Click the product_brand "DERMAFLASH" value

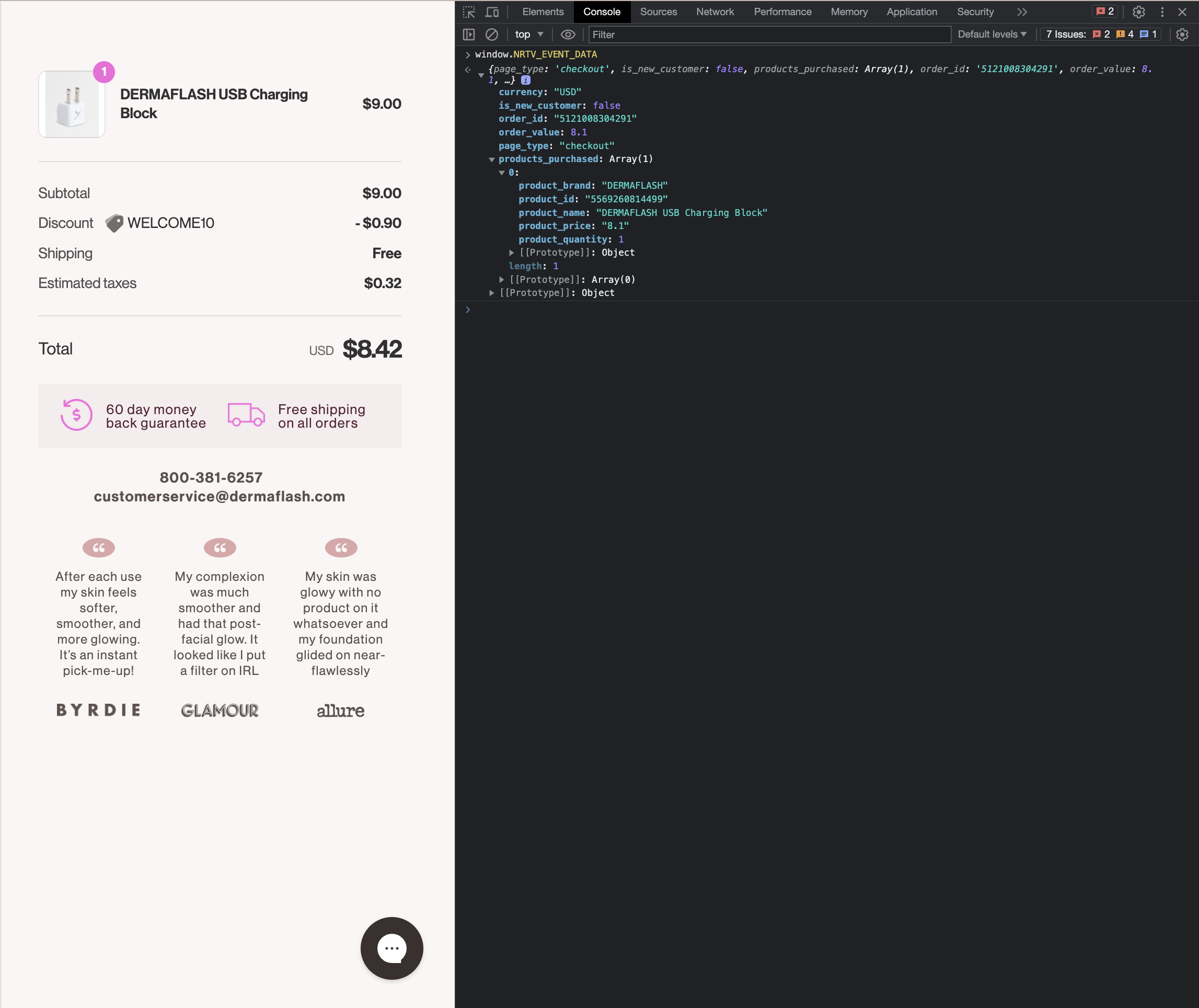click(634, 186)
